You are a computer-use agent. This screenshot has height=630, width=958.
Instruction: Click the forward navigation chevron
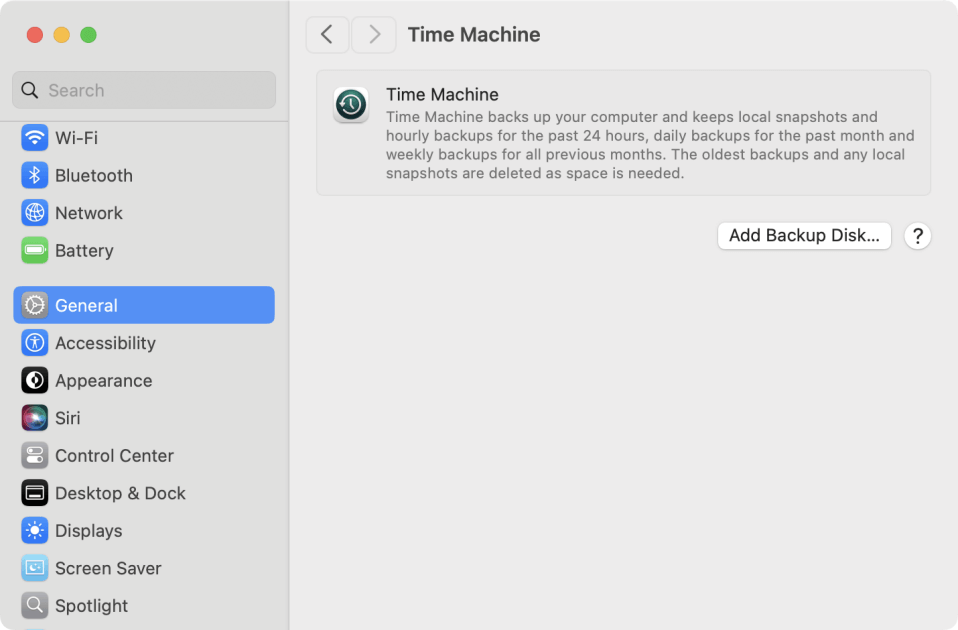[373, 34]
